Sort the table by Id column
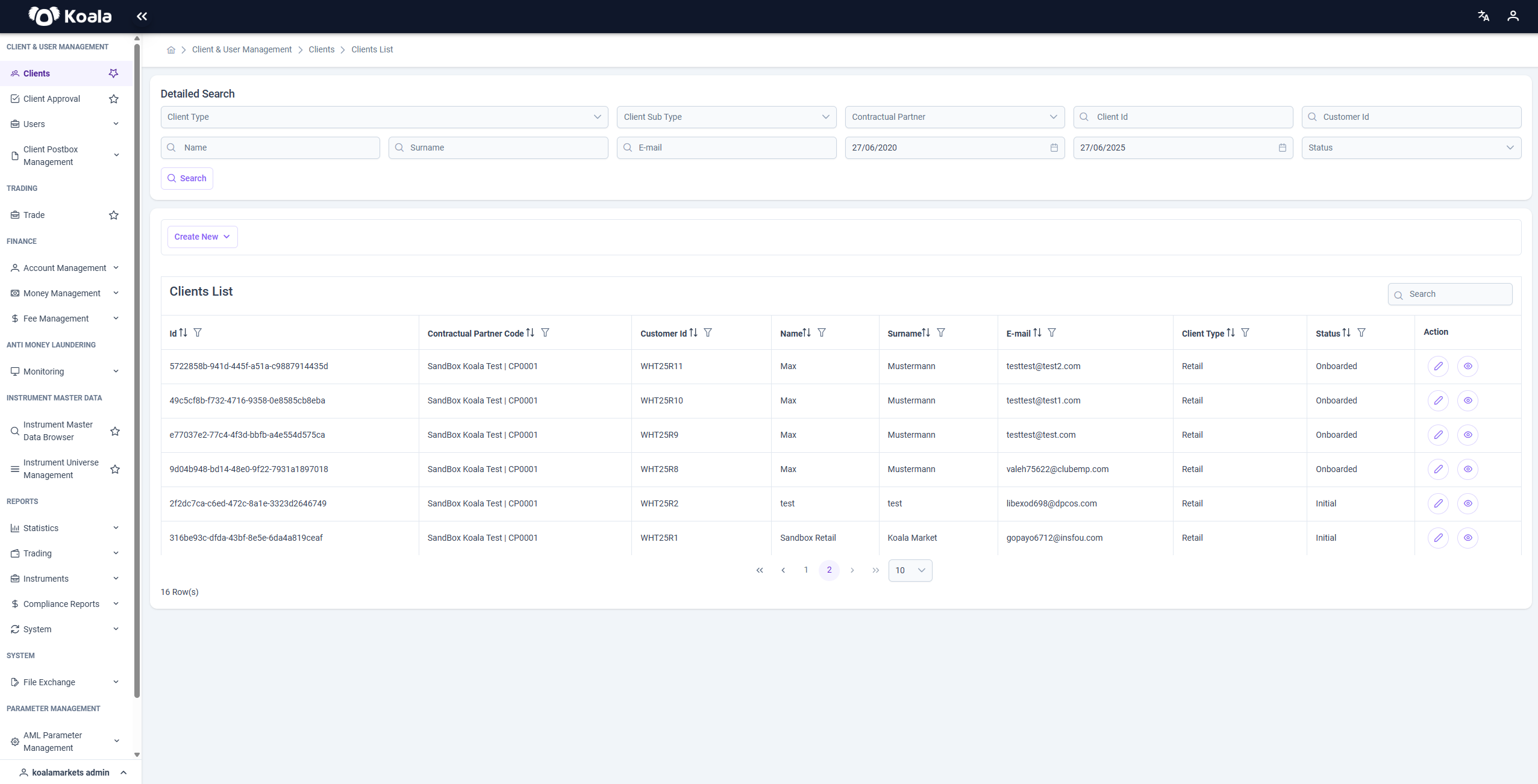Image resolution: width=1538 pixels, height=784 pixels. 183,332
